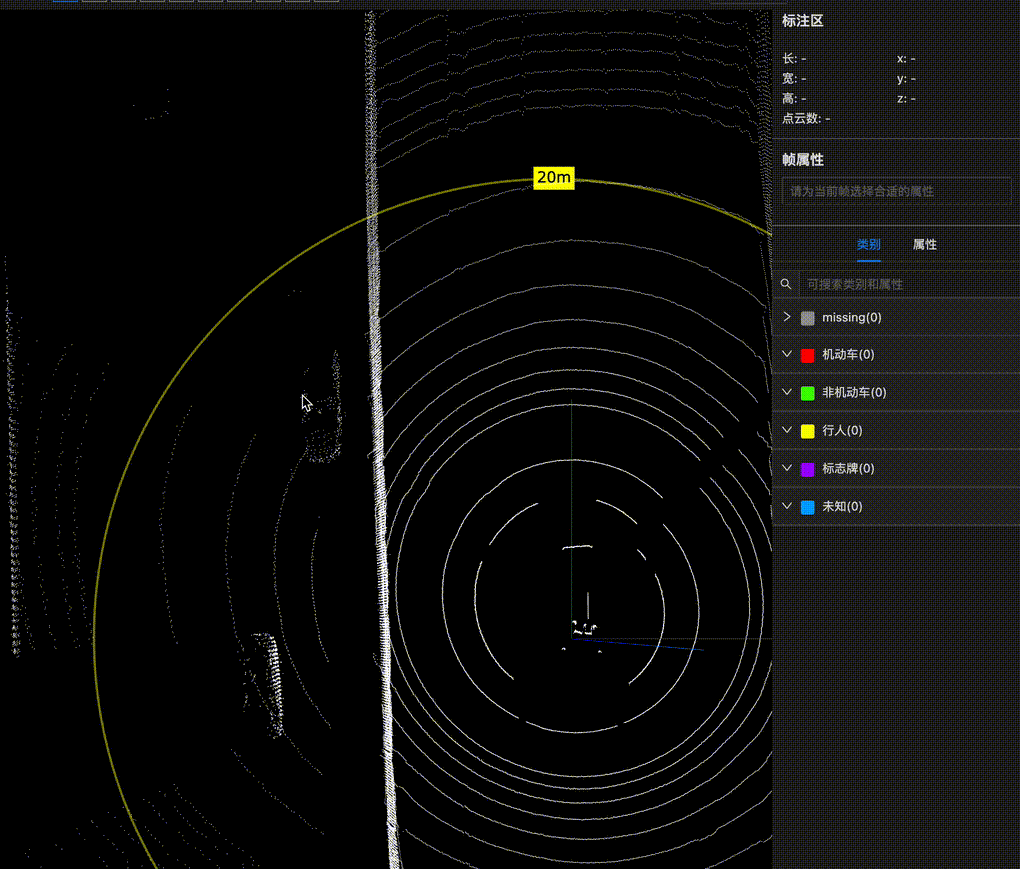Click the 高 dimension readout

pyautogui.click(x=794, y=98)
